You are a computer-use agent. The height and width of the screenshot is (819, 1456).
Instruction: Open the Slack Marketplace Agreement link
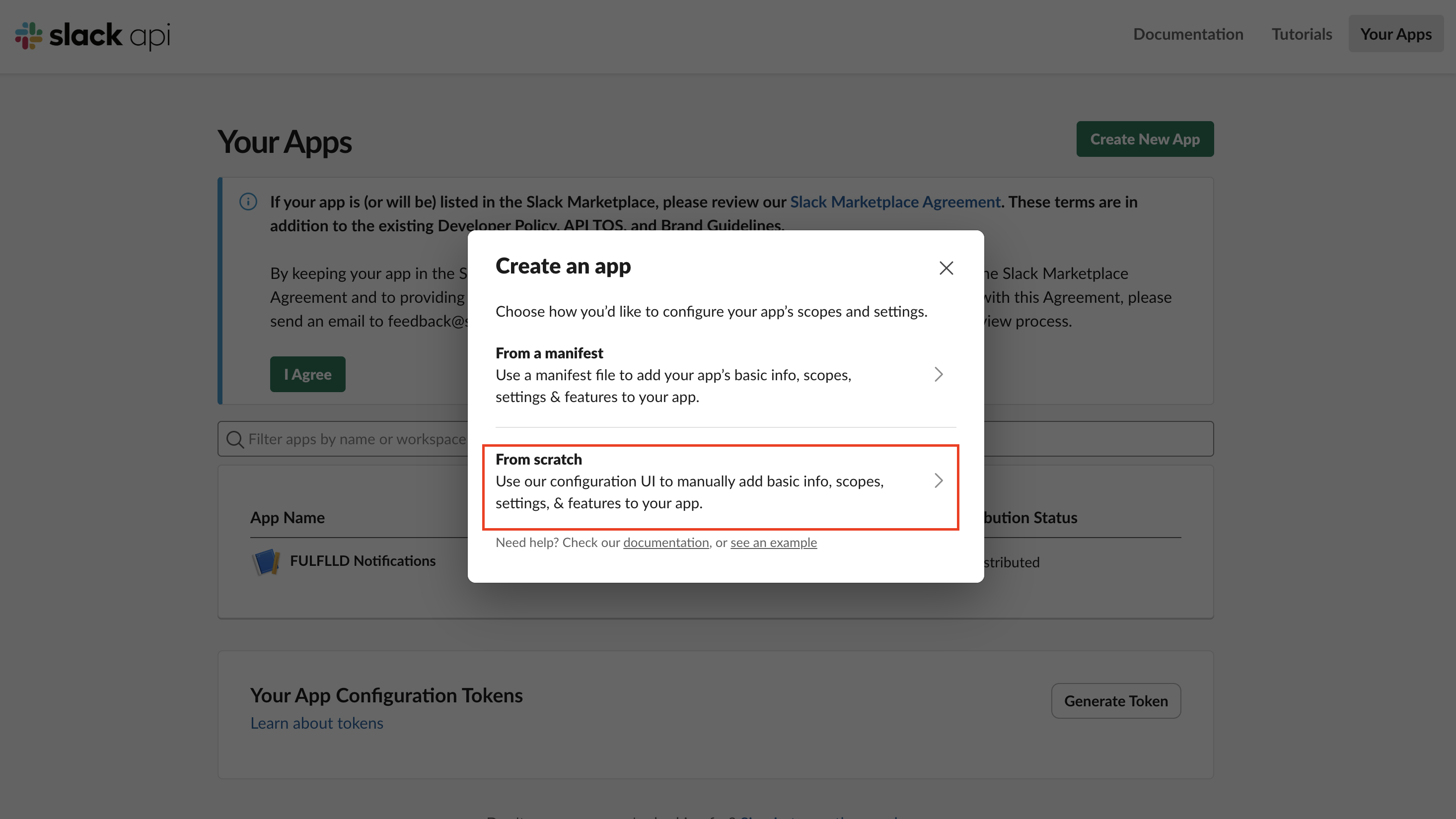coord(895,202)
